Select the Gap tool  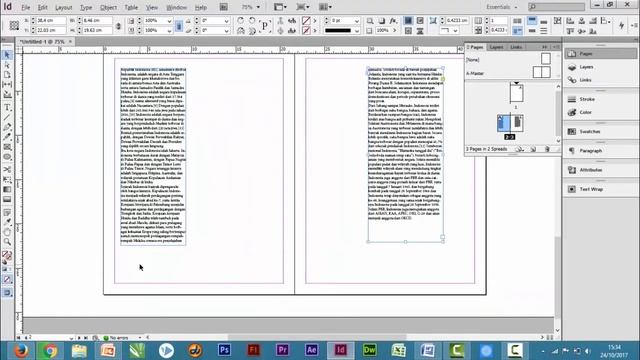[7, 84]
